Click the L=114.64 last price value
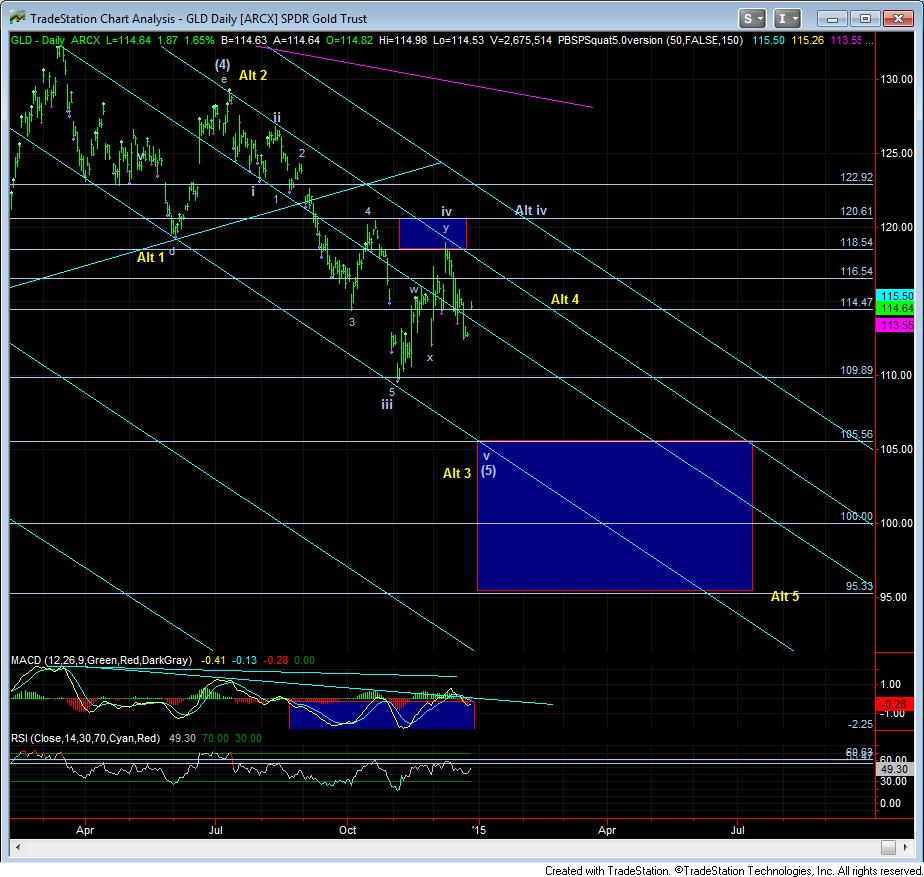924x877 pixels. (x=128, y=41)
